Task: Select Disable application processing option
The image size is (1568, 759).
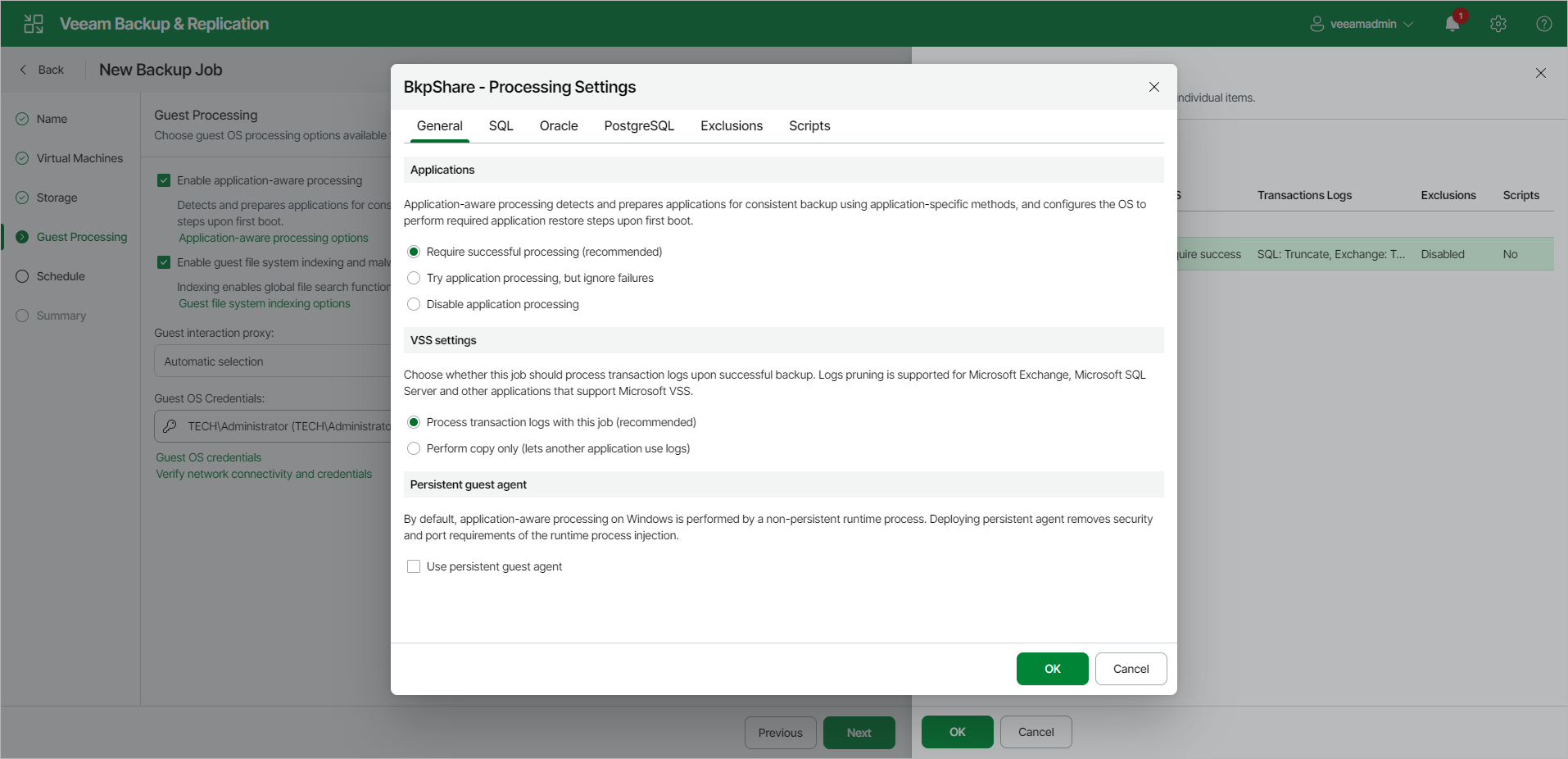Action: tap(414, 304)
